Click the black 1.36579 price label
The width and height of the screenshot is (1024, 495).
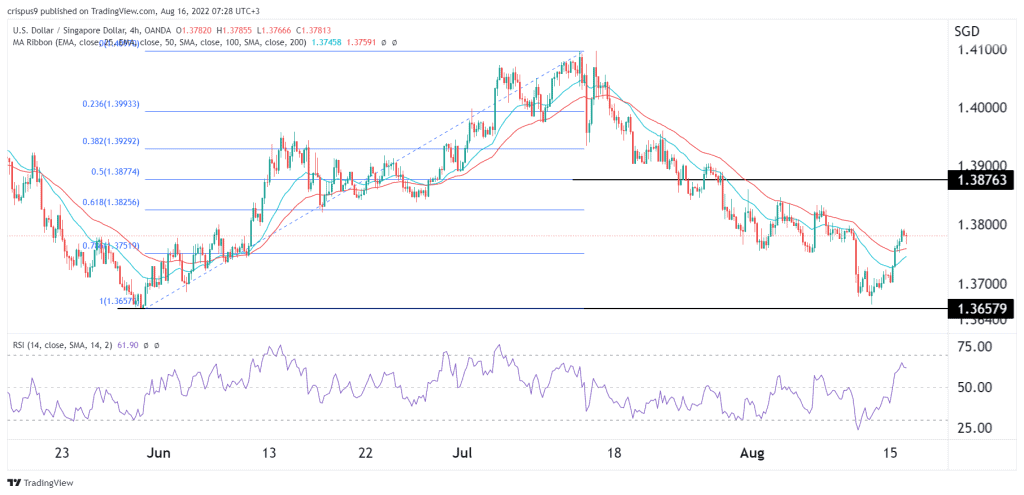point(982,308)
